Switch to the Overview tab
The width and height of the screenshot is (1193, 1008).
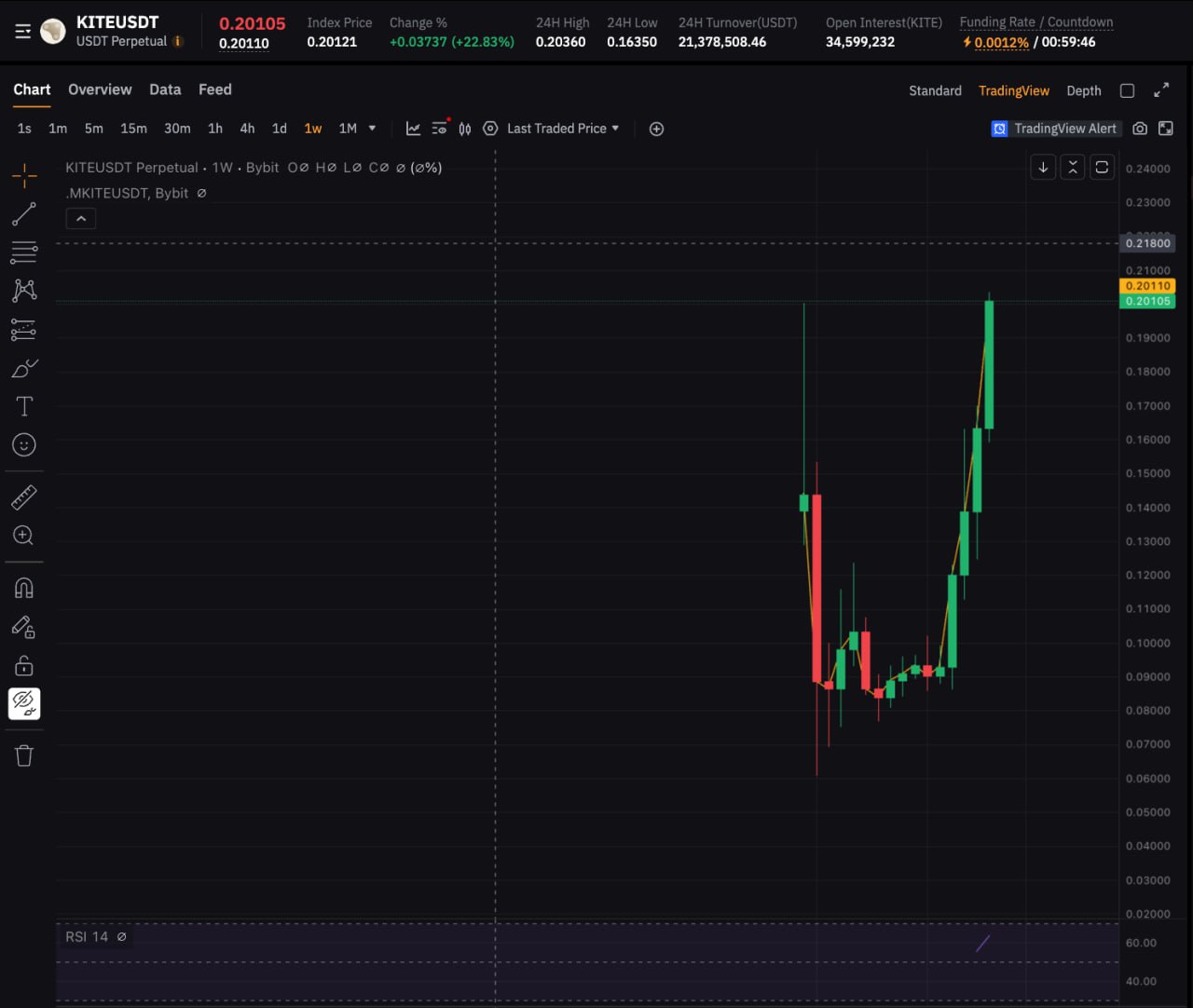click(100, 89)
